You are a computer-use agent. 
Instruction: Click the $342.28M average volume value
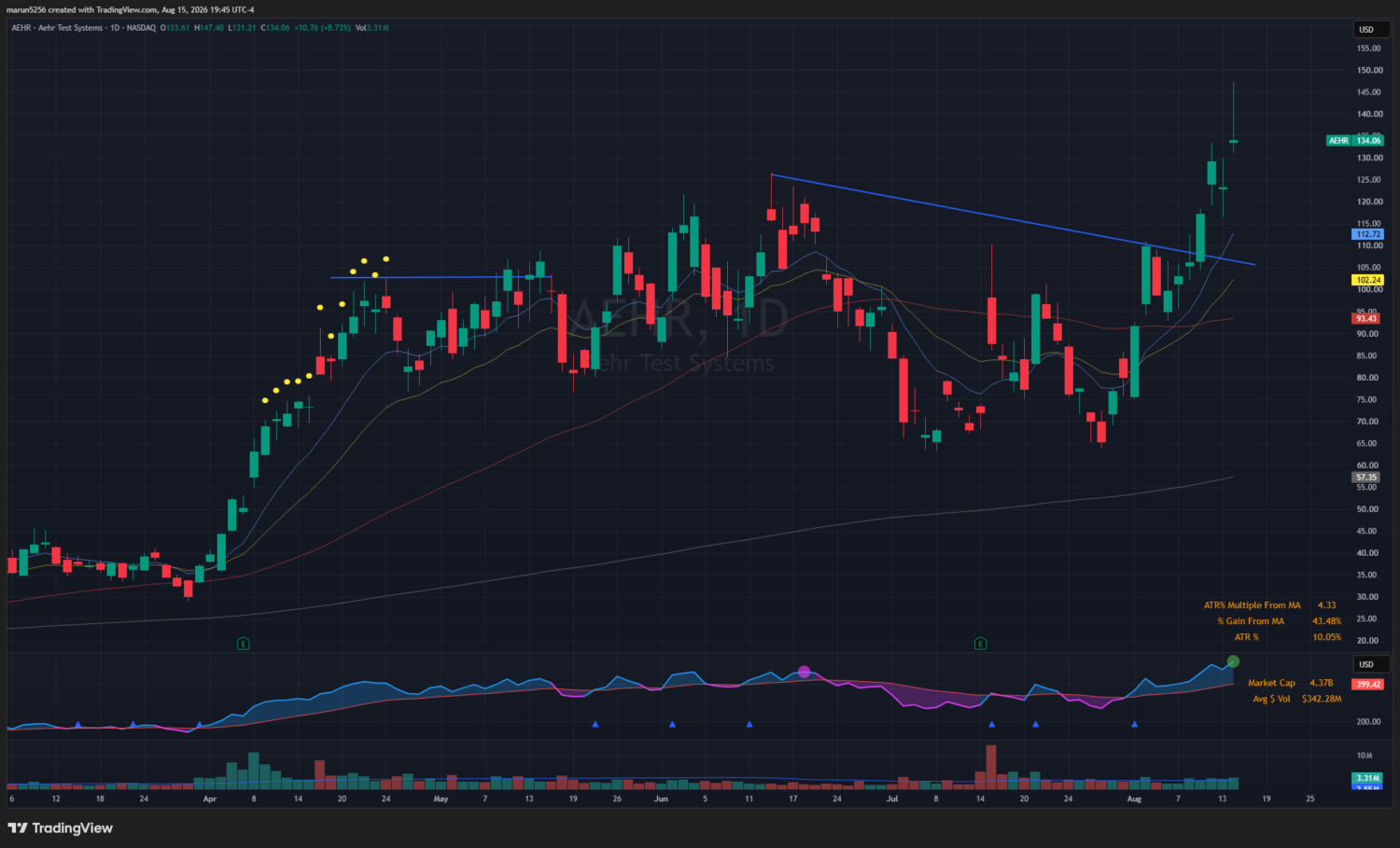[1322, 699]
